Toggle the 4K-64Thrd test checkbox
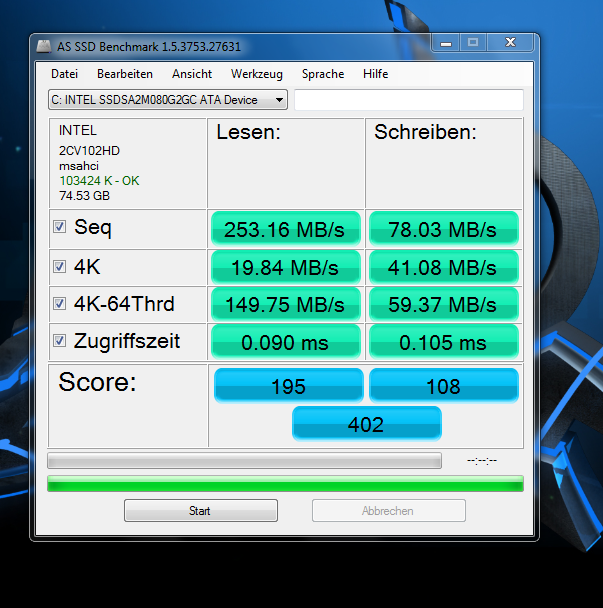The height and width of the screenshot is (608, 603). (59, 304)
